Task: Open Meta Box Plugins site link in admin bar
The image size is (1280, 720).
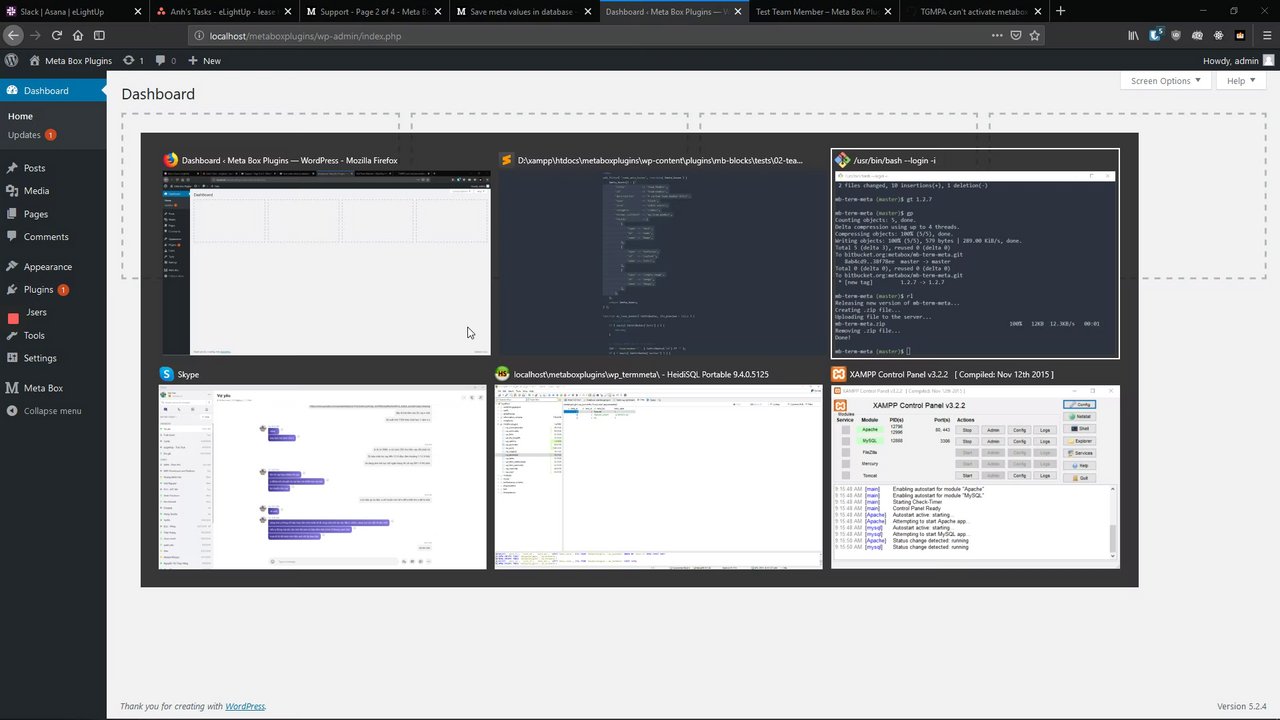Action: pyautogui.click(x=70, y=60)
